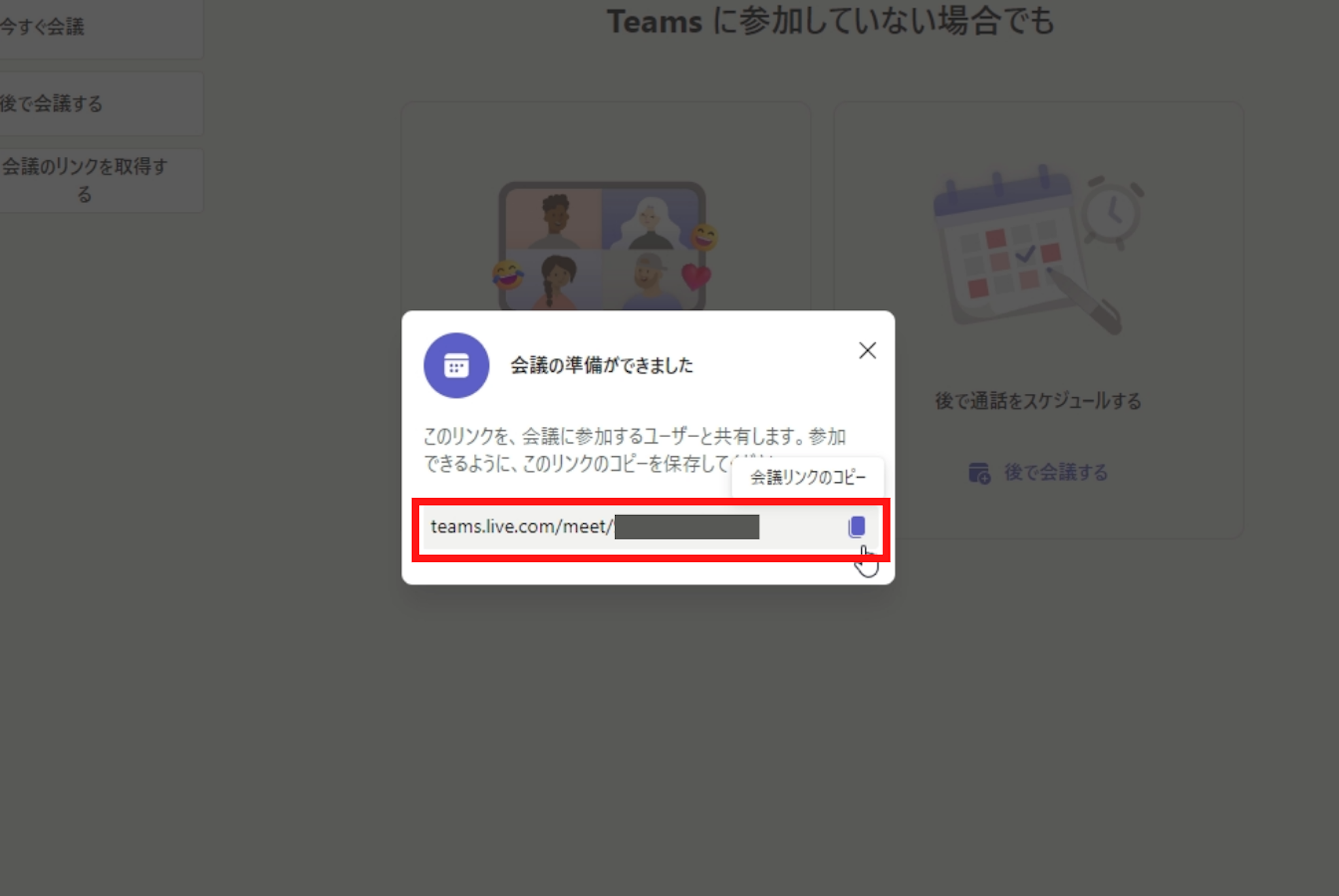Select 後で会議する in the left panel
Viewport: 1339px width, 896px height.
point(52,104)
